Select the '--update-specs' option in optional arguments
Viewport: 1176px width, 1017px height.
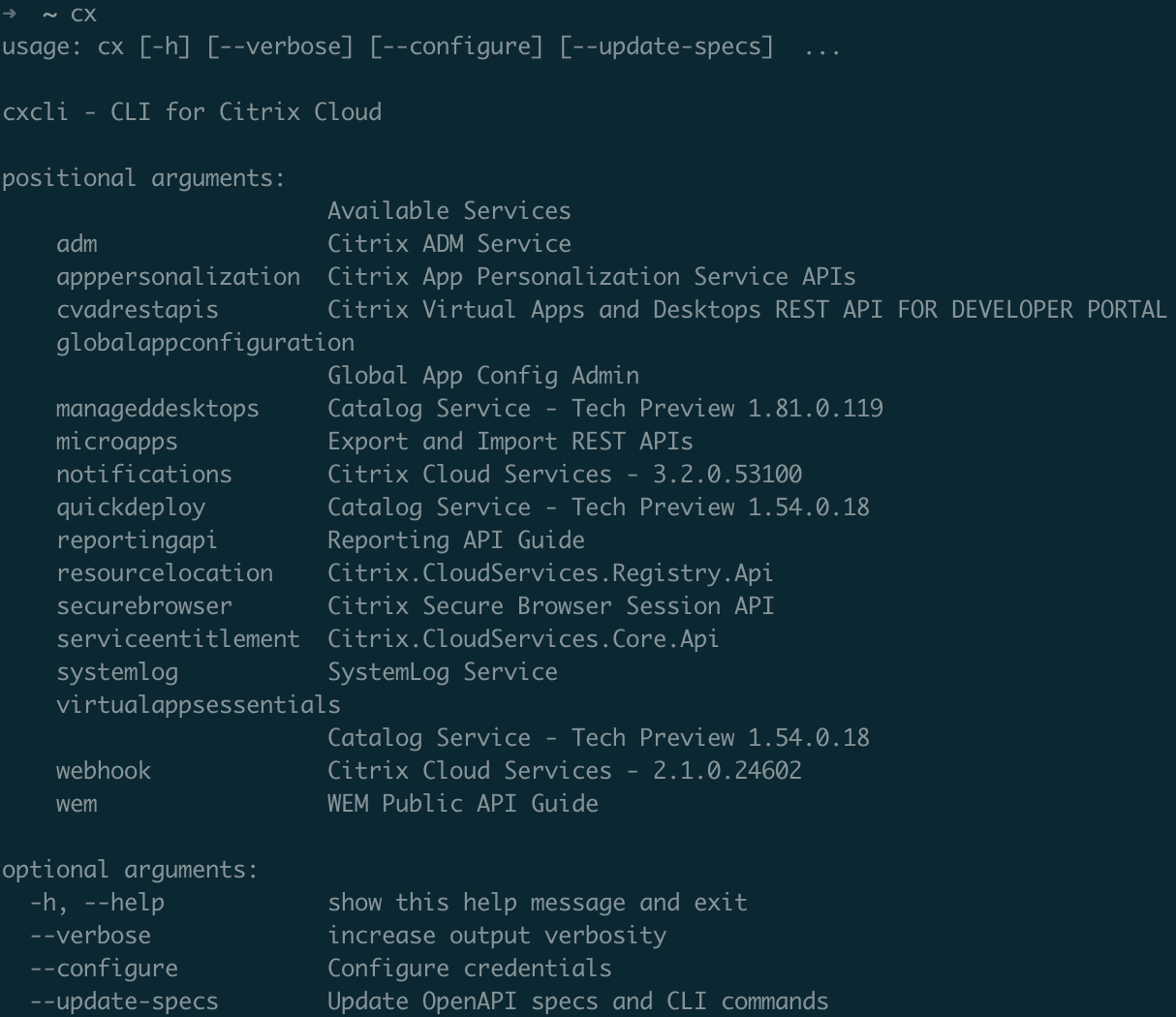[x=124, y=1002]
